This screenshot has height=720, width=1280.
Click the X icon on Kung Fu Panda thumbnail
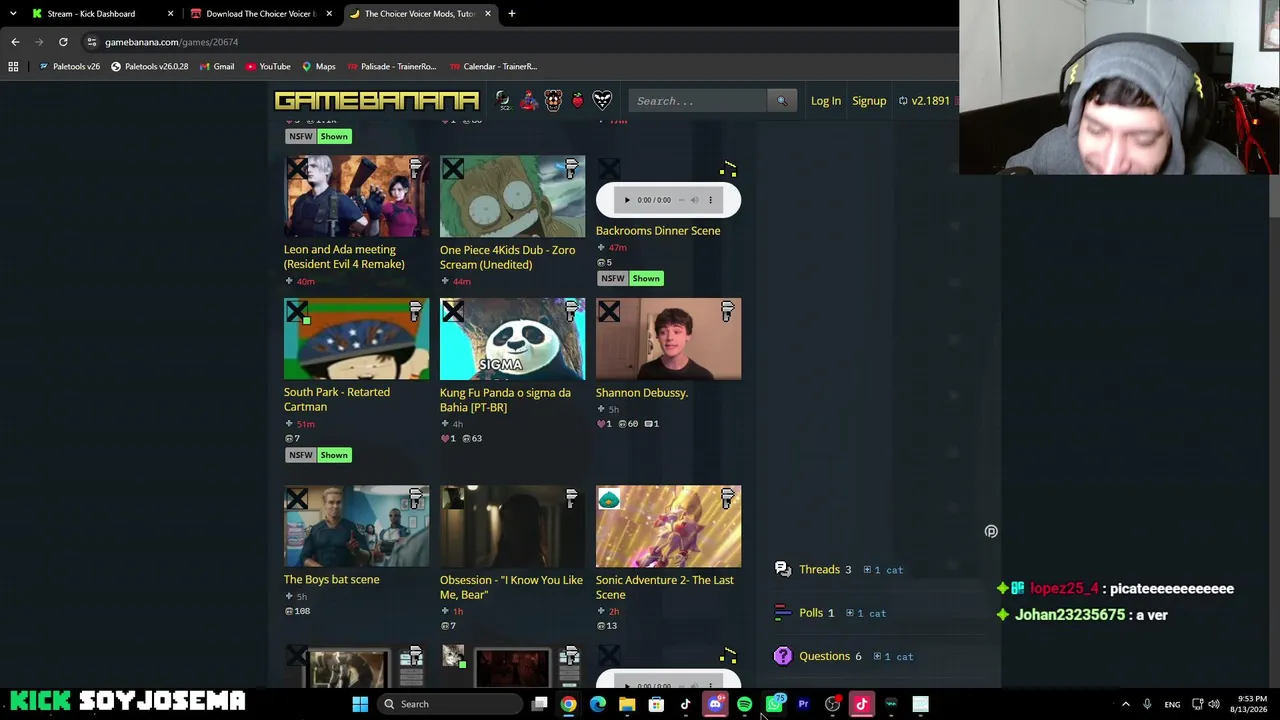tap(453, 312)
